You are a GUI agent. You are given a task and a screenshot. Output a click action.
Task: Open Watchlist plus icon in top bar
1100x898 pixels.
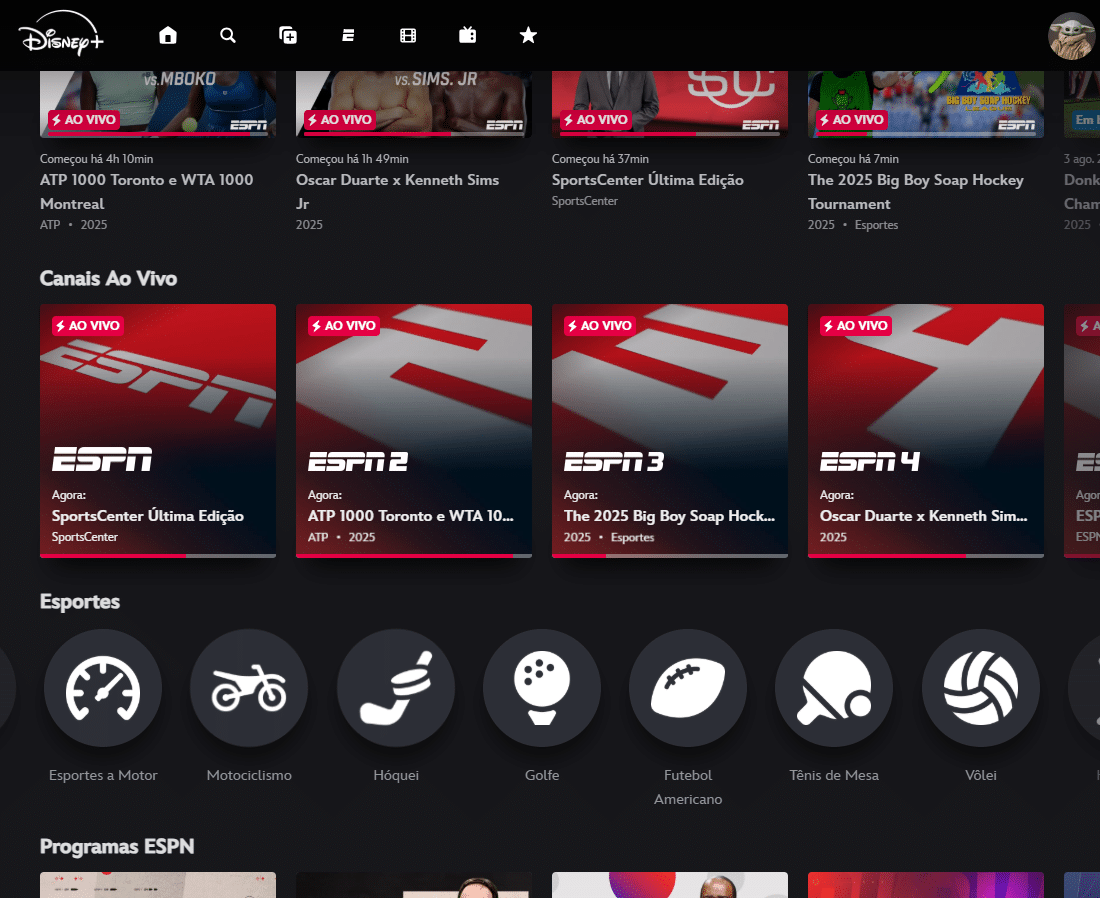click(x=288, y=35)
